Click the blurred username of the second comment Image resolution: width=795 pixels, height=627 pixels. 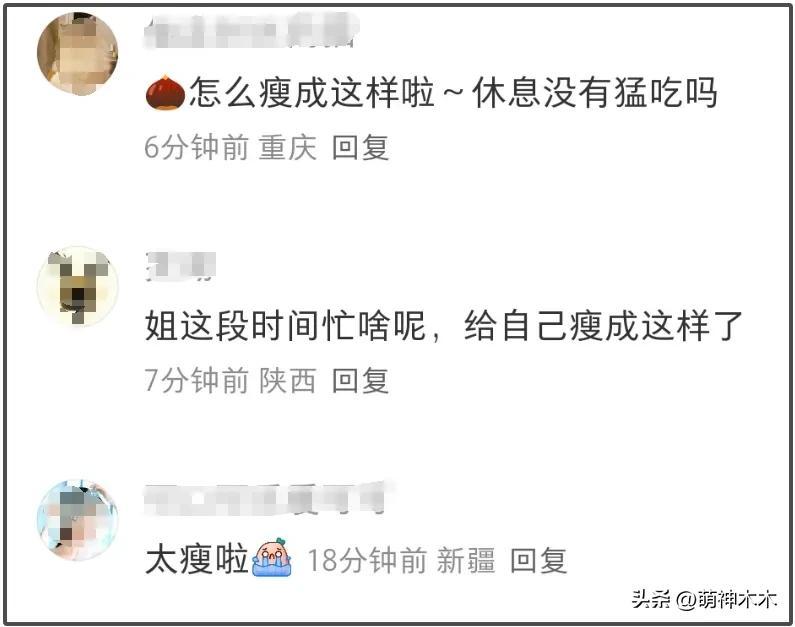pyautogui.click(x=180, y=266)
